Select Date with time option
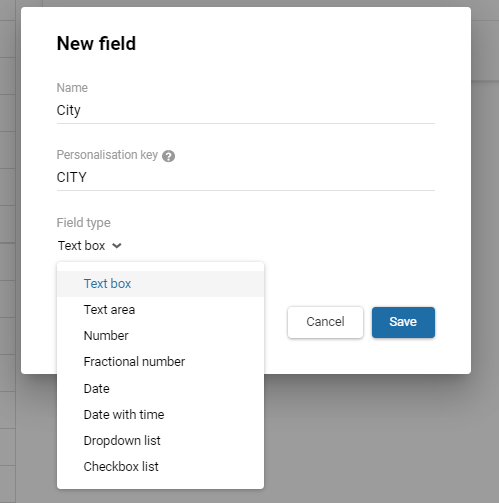The height and width of the screenshot is (503, 499). (160, 415)
